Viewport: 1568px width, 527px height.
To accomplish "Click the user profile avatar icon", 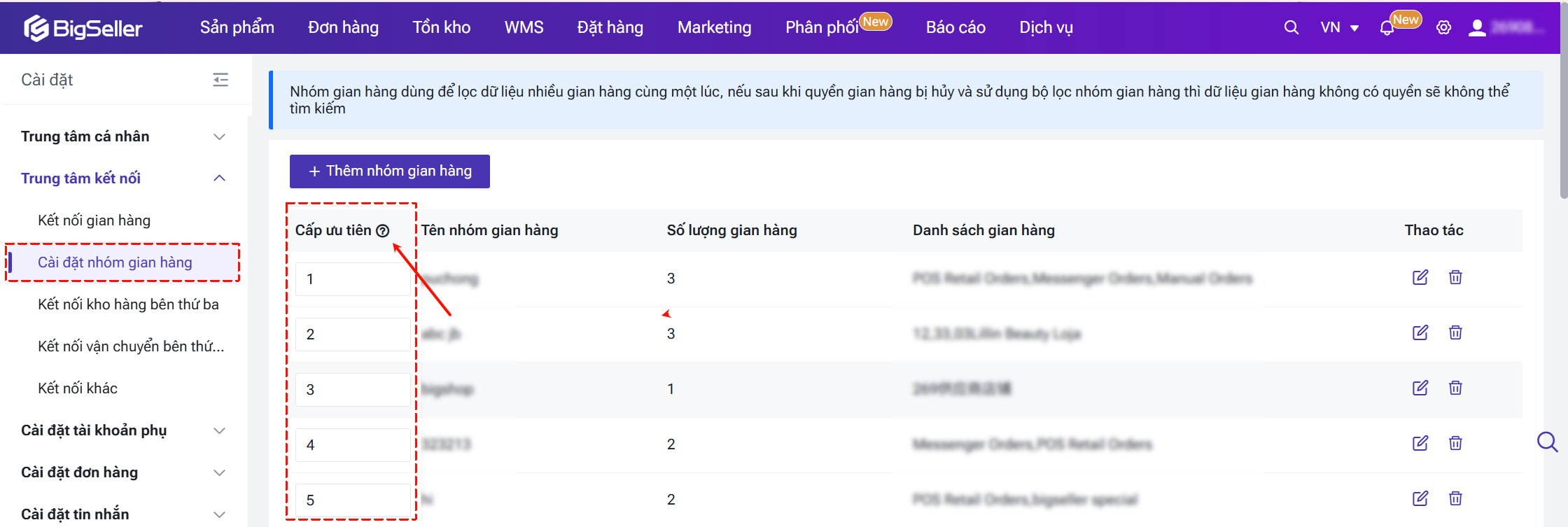I will (1477, 27).
